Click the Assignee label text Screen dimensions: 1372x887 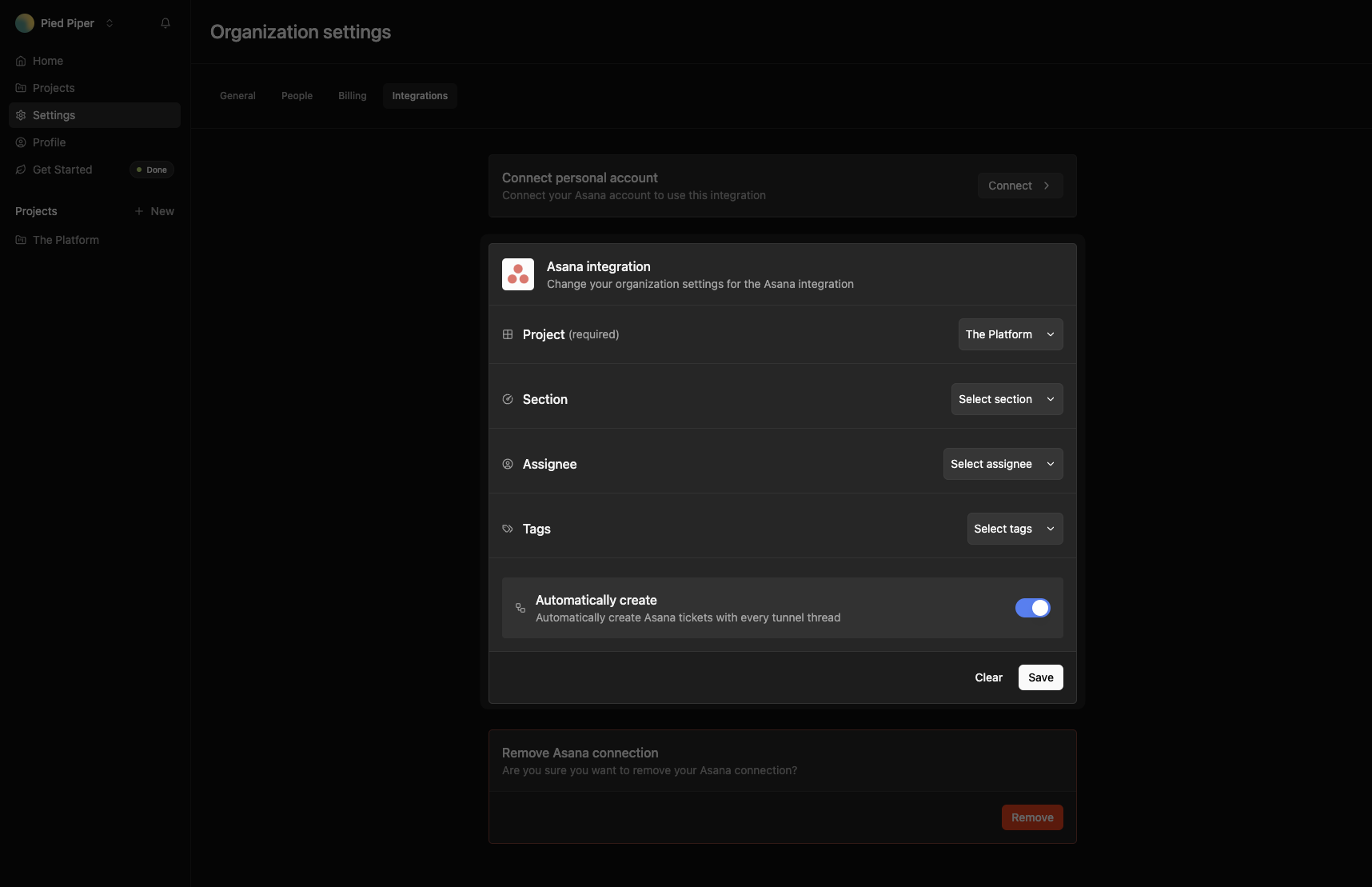click(x=550, y=464)
